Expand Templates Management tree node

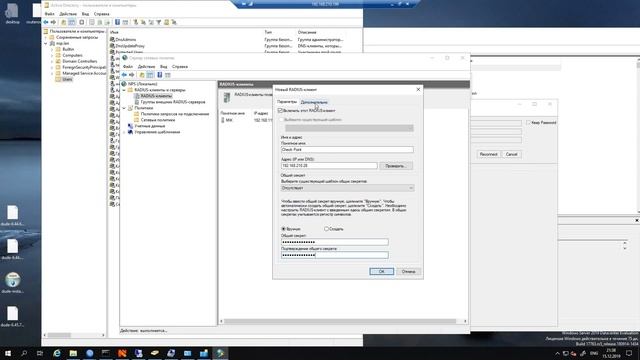point(124,132)
